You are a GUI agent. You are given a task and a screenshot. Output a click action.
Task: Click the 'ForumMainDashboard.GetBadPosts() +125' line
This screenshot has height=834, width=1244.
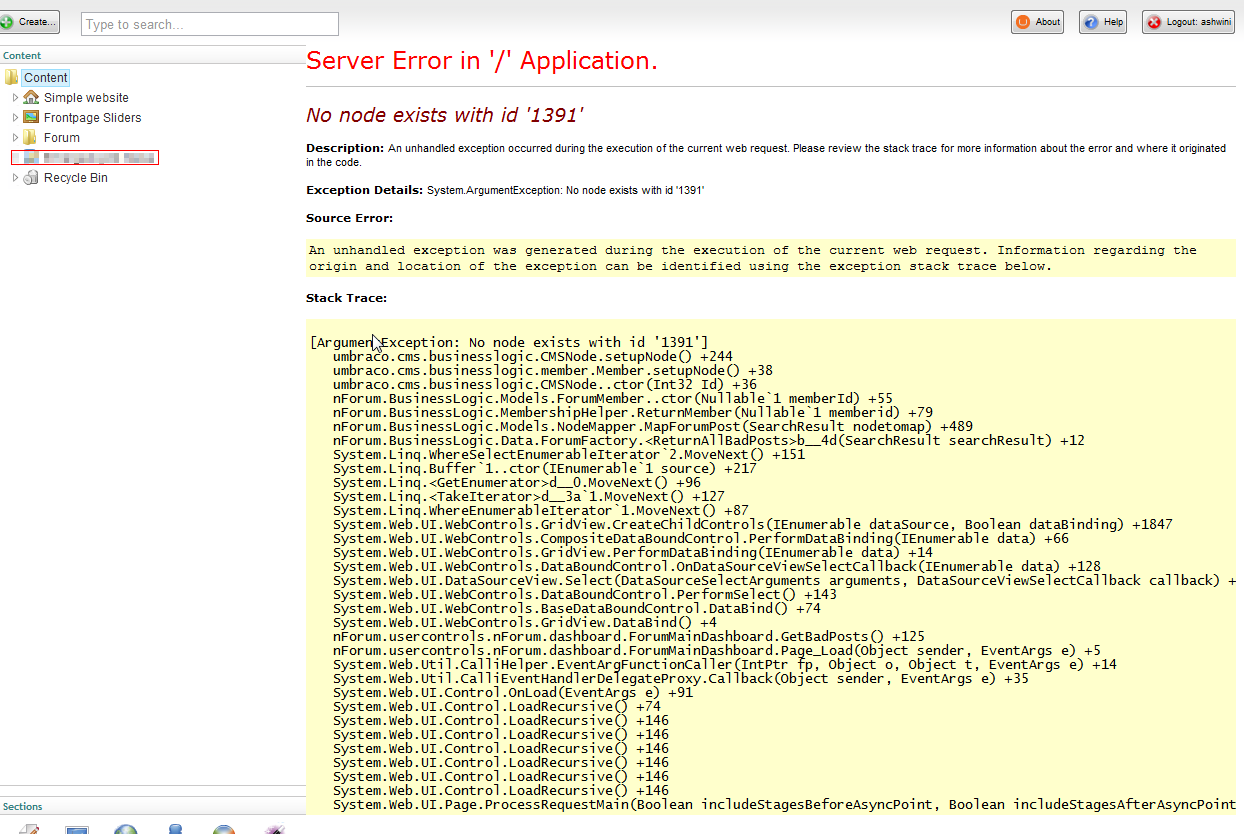(629, 636)
